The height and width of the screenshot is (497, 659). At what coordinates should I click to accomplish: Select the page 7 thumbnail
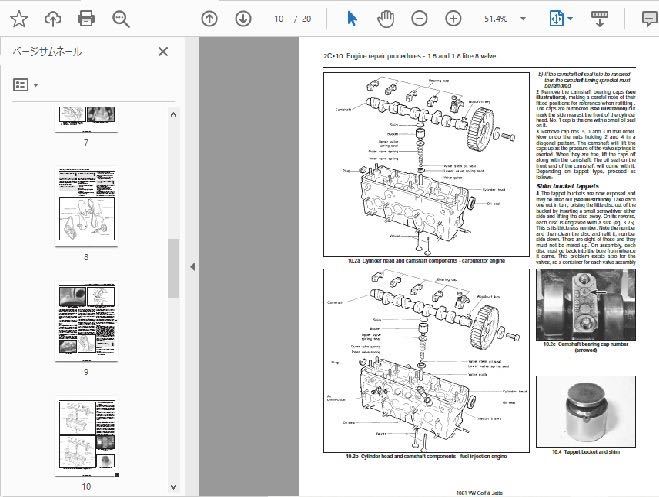[86, 120]
